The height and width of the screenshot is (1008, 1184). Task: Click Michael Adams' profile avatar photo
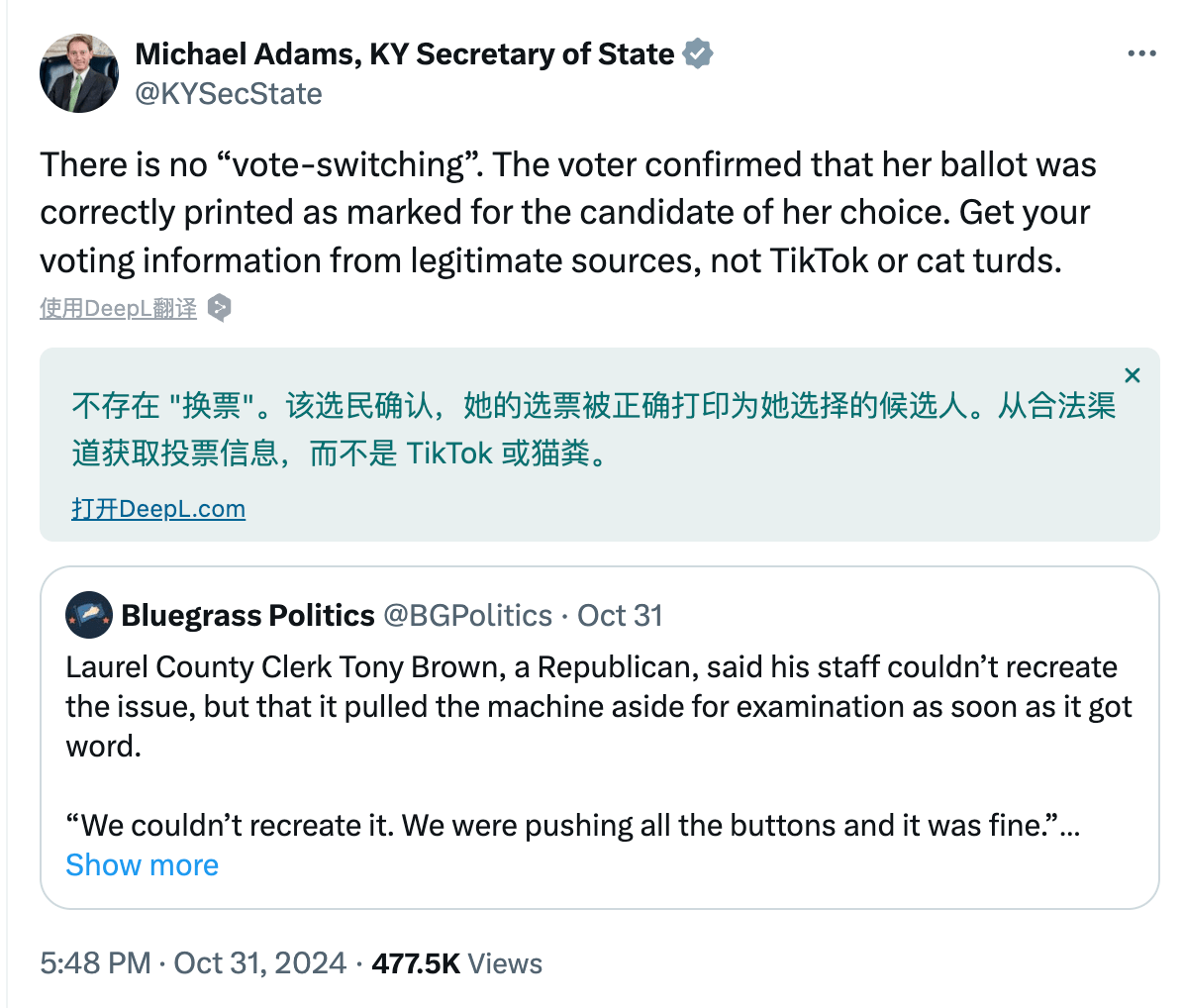coord(79,73)
